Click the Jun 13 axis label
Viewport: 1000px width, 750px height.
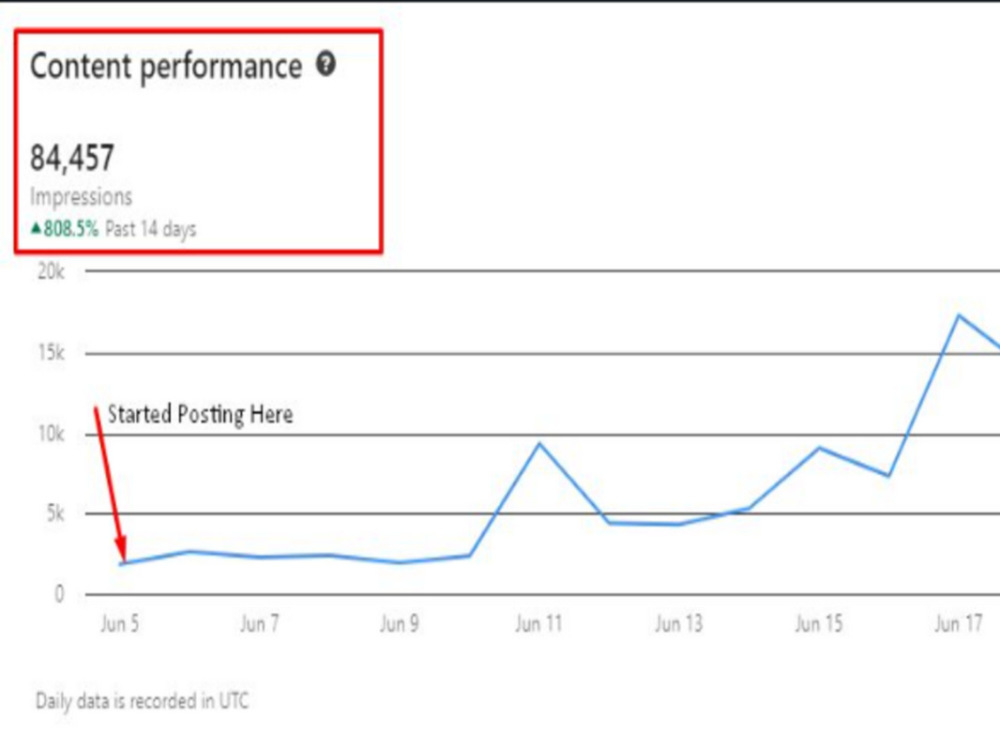point(679,623)
